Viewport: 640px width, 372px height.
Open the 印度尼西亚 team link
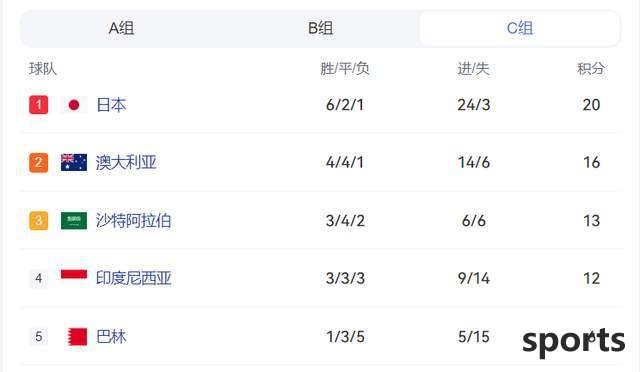point(133,278)
